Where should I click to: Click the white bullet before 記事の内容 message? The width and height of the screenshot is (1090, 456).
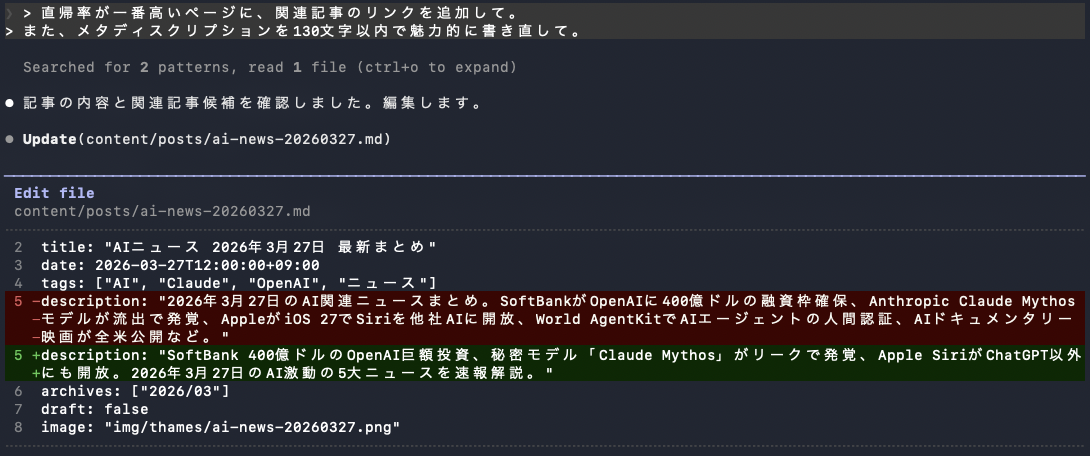[10, 104]
